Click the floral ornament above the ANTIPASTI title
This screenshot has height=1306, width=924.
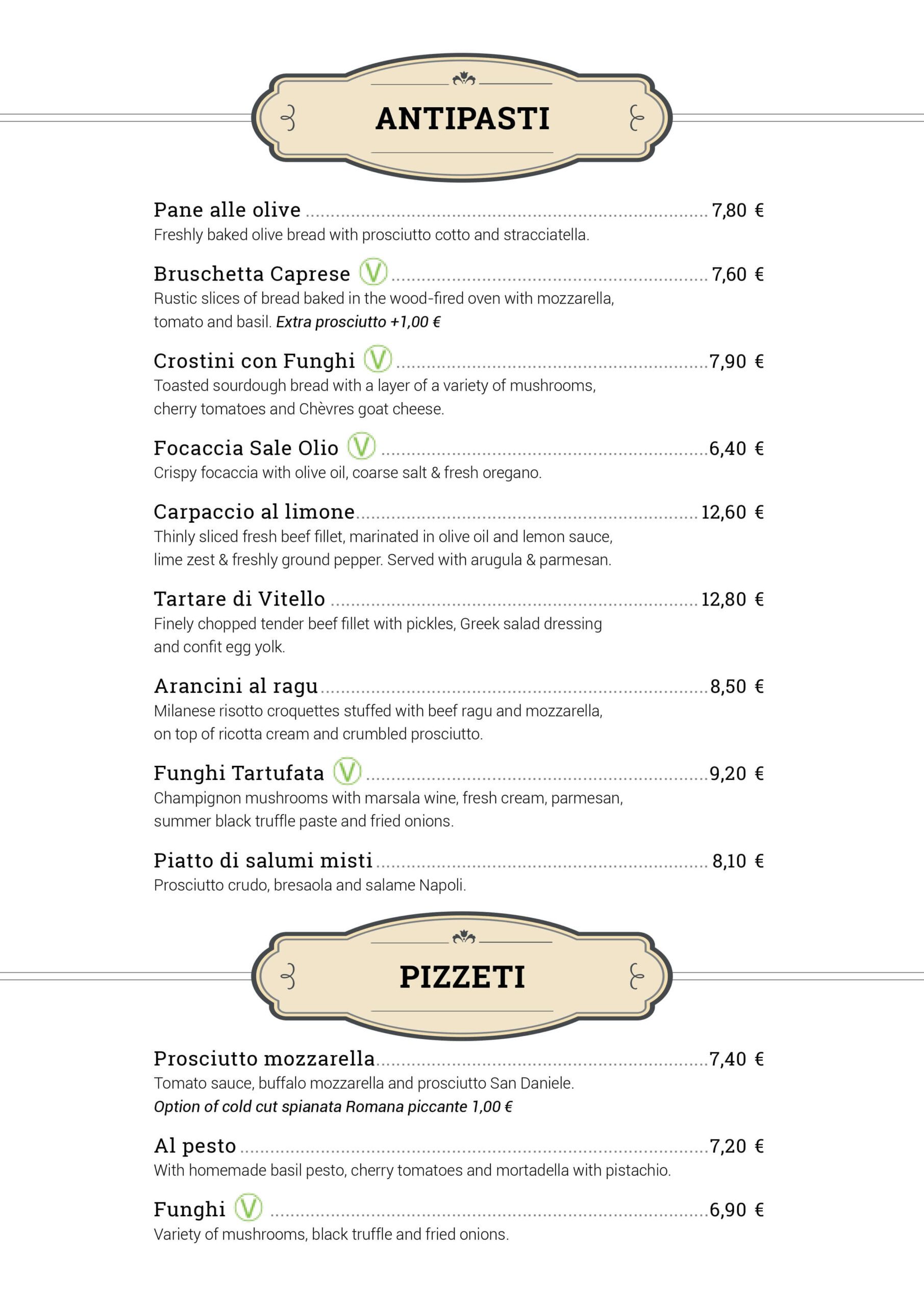pyautogui.click(x=464, y=79)
